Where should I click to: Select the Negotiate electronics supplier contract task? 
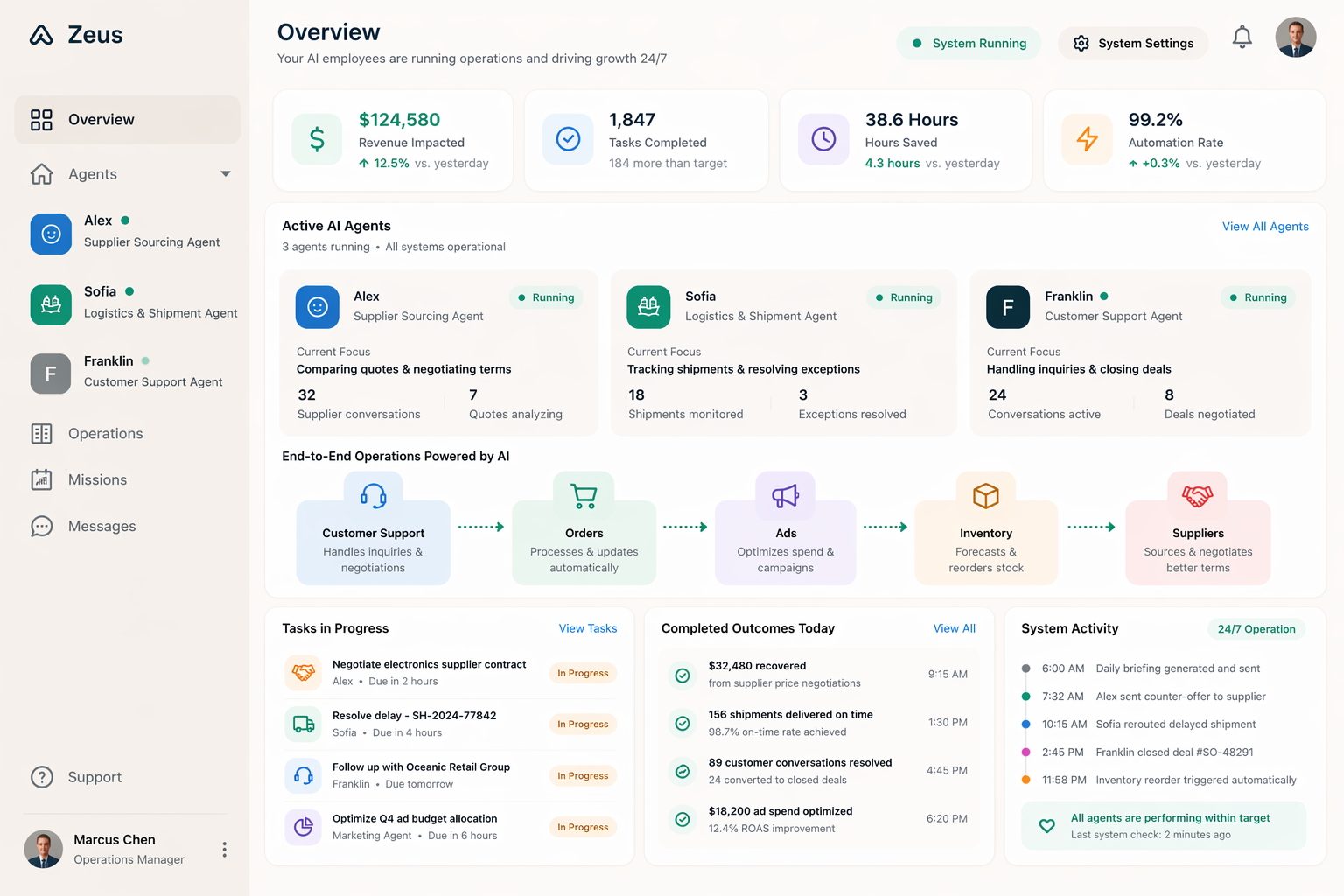(429, 665)
